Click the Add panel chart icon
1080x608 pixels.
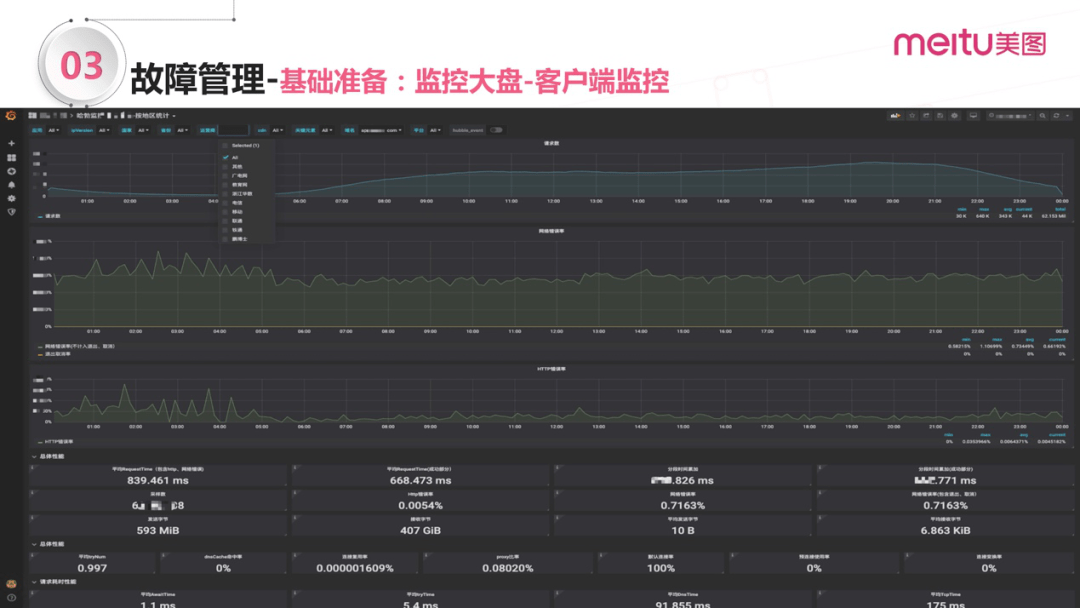click(895, 116)
